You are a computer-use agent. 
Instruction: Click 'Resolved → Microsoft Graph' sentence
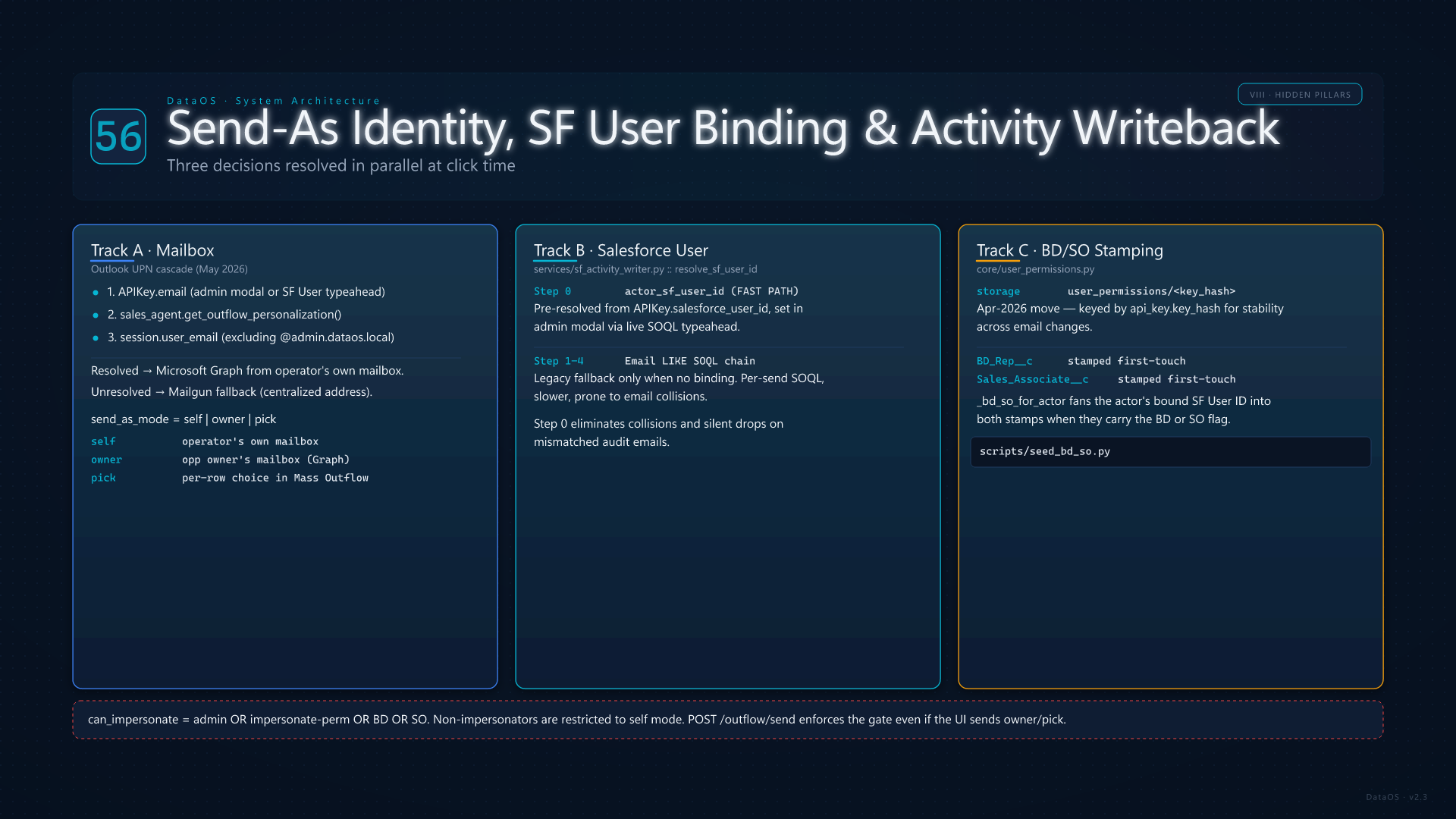tap(247, 371)
